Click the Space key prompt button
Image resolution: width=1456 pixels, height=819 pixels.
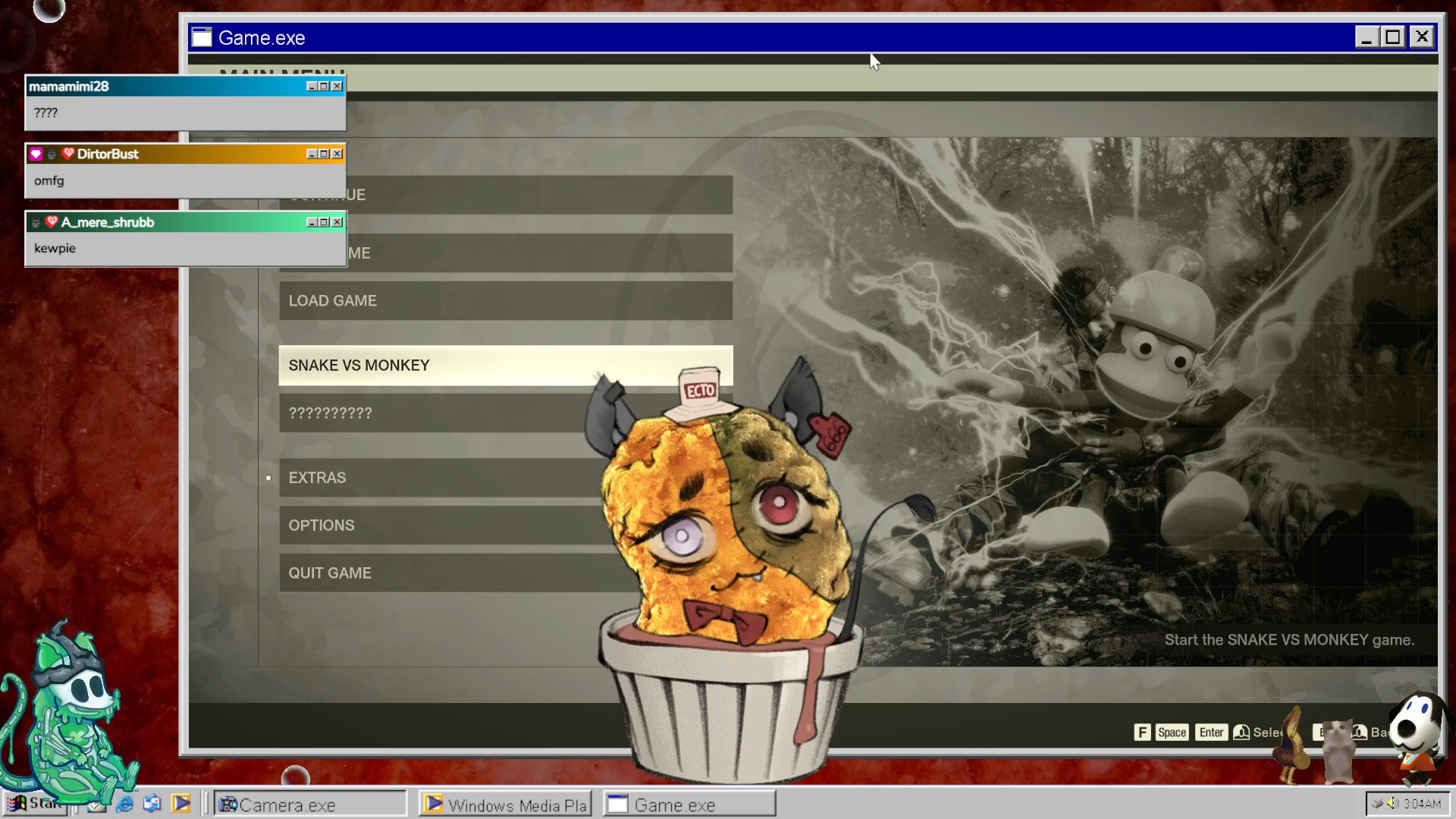1172,732
